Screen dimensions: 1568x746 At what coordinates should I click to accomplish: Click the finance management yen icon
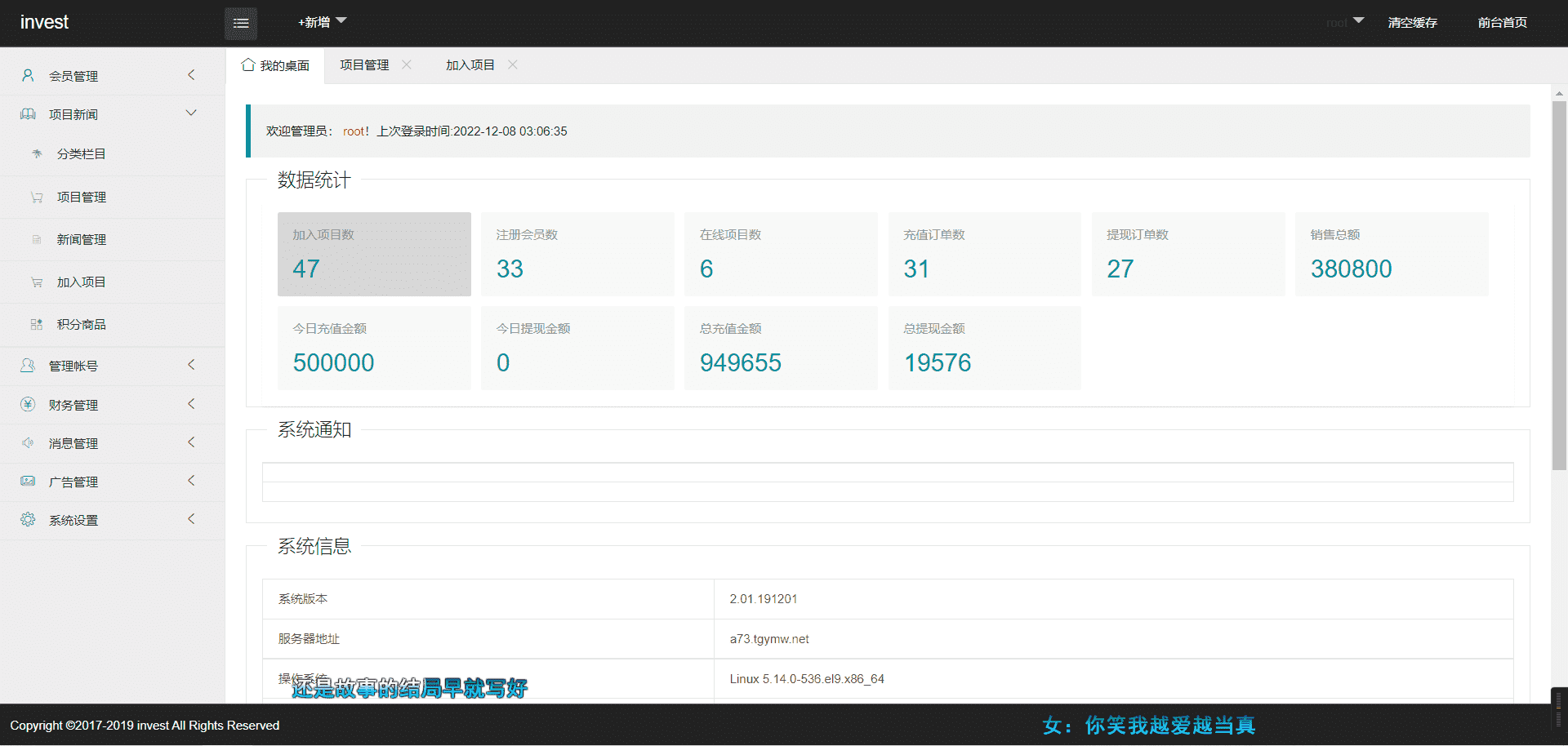coord(28,405)
